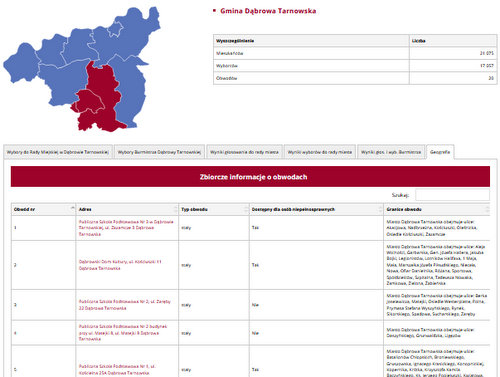This screenshot has width=500, height=377.
Task: Open Publiczna Szkoła Podstawowa Nr 3 address link
Action: [126, 228]
